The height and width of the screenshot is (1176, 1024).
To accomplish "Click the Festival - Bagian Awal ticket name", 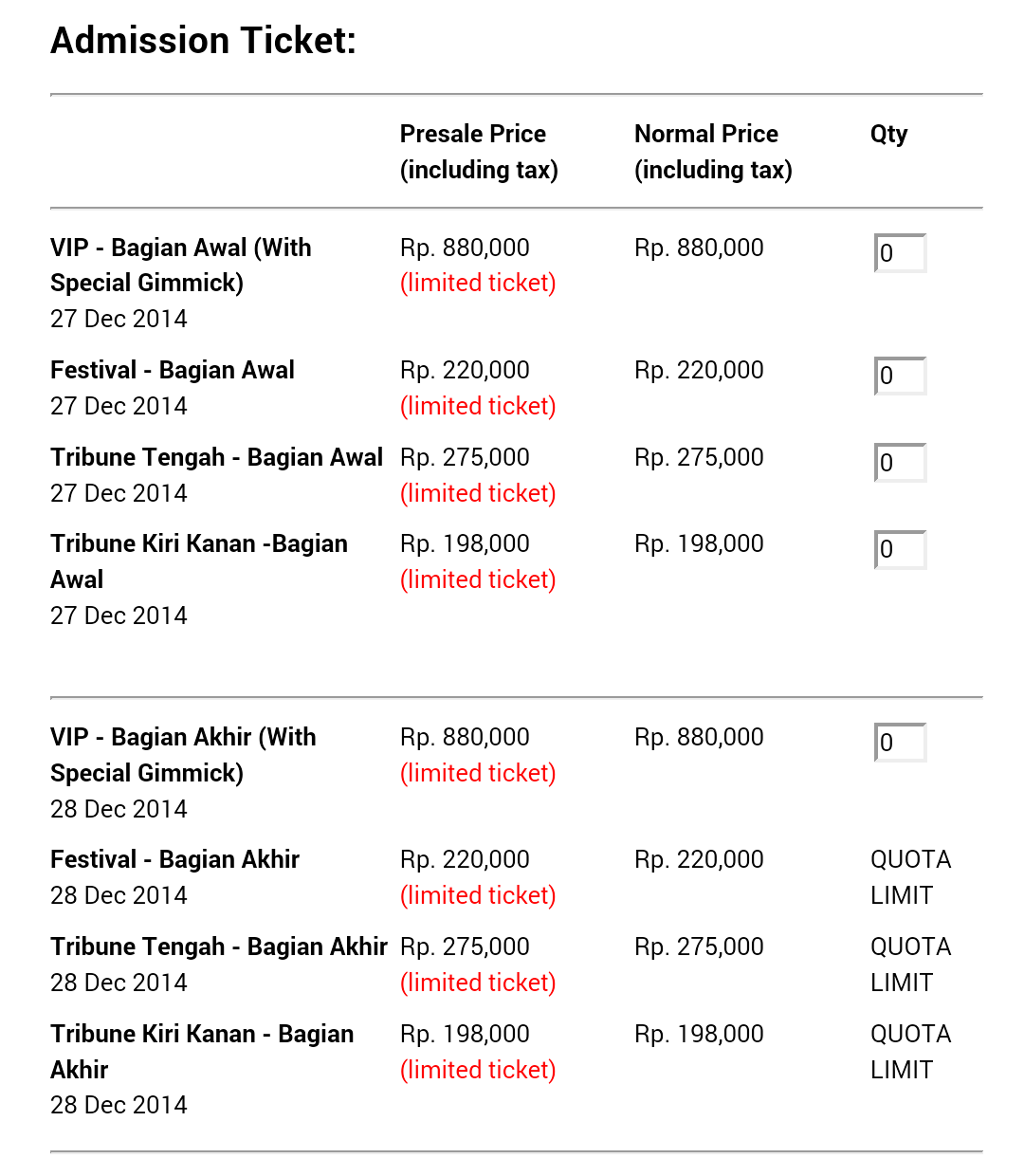I will [173, 370].
